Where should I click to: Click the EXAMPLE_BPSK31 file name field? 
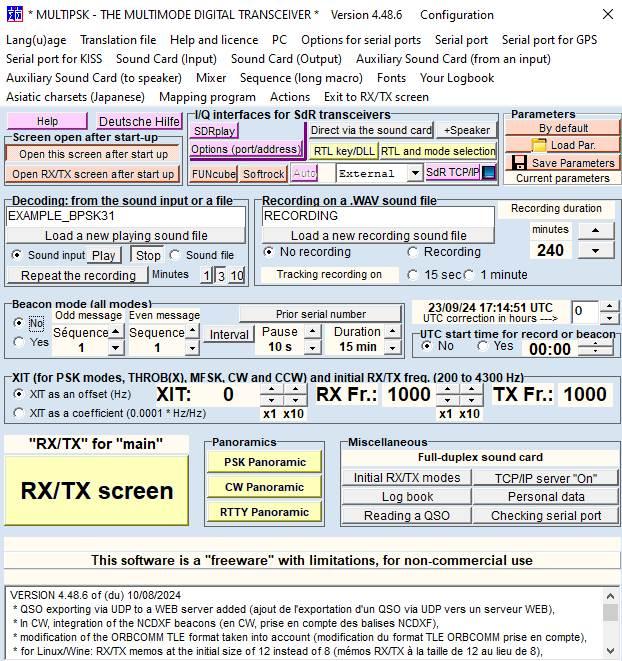(x=126, y=216)
